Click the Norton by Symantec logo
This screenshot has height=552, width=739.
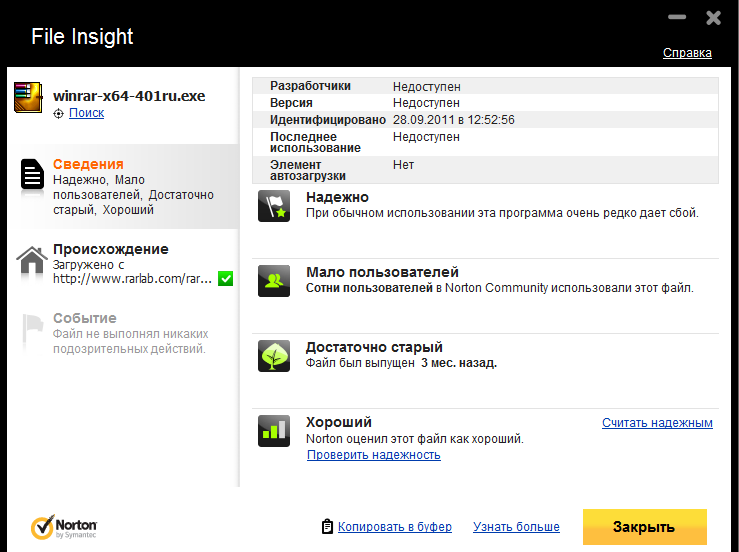point(64,527)
